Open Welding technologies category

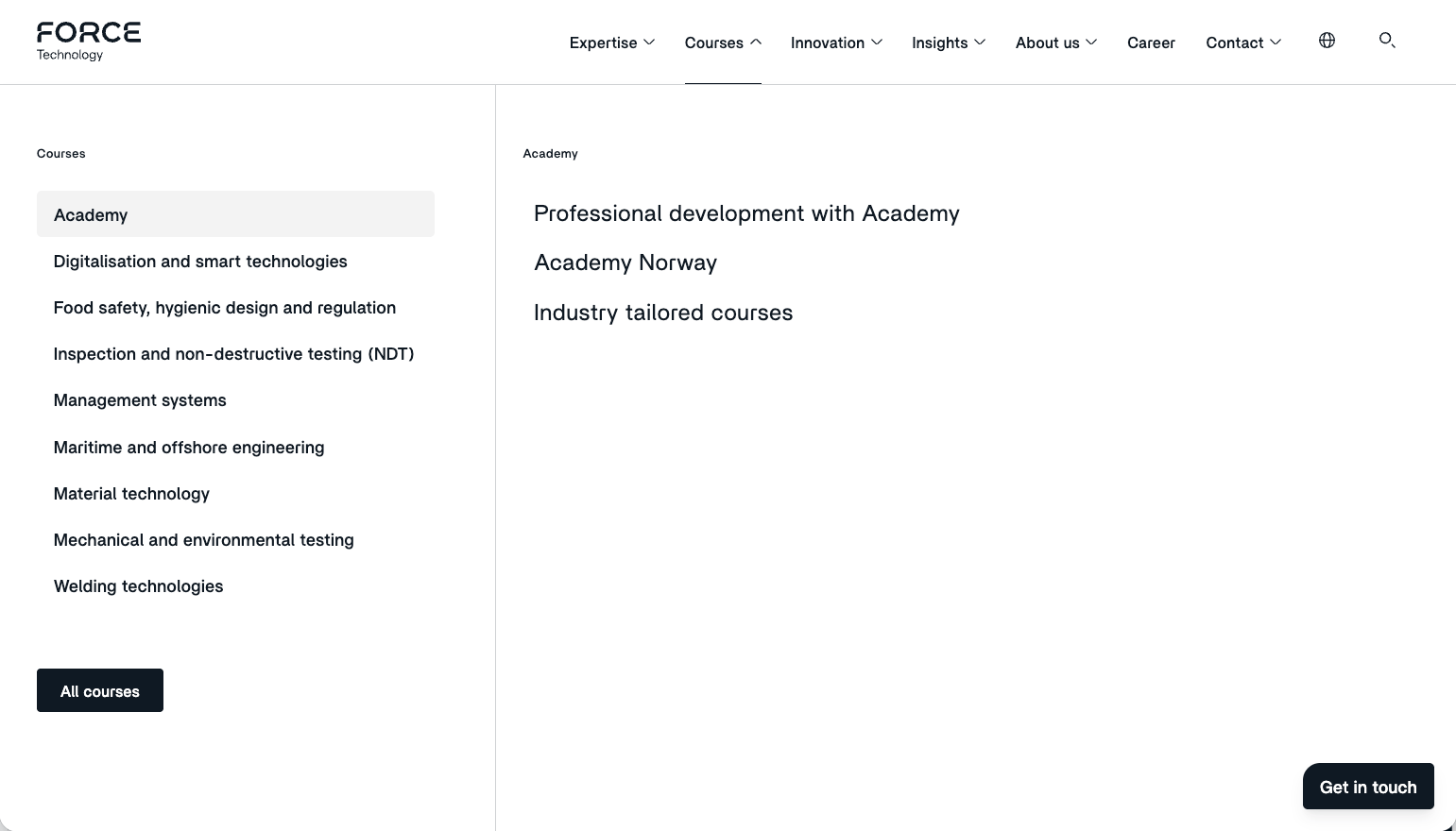[x=139, y=586]
